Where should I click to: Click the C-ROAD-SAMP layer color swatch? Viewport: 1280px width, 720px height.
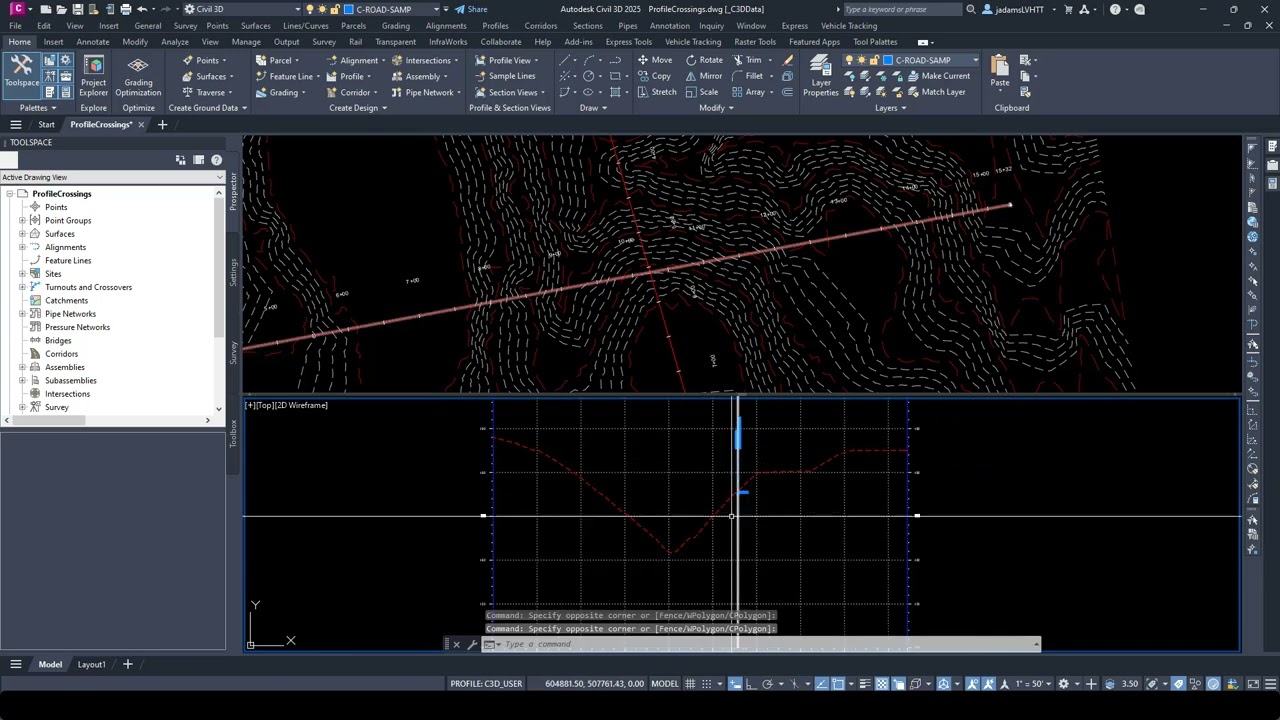[887, 60]
